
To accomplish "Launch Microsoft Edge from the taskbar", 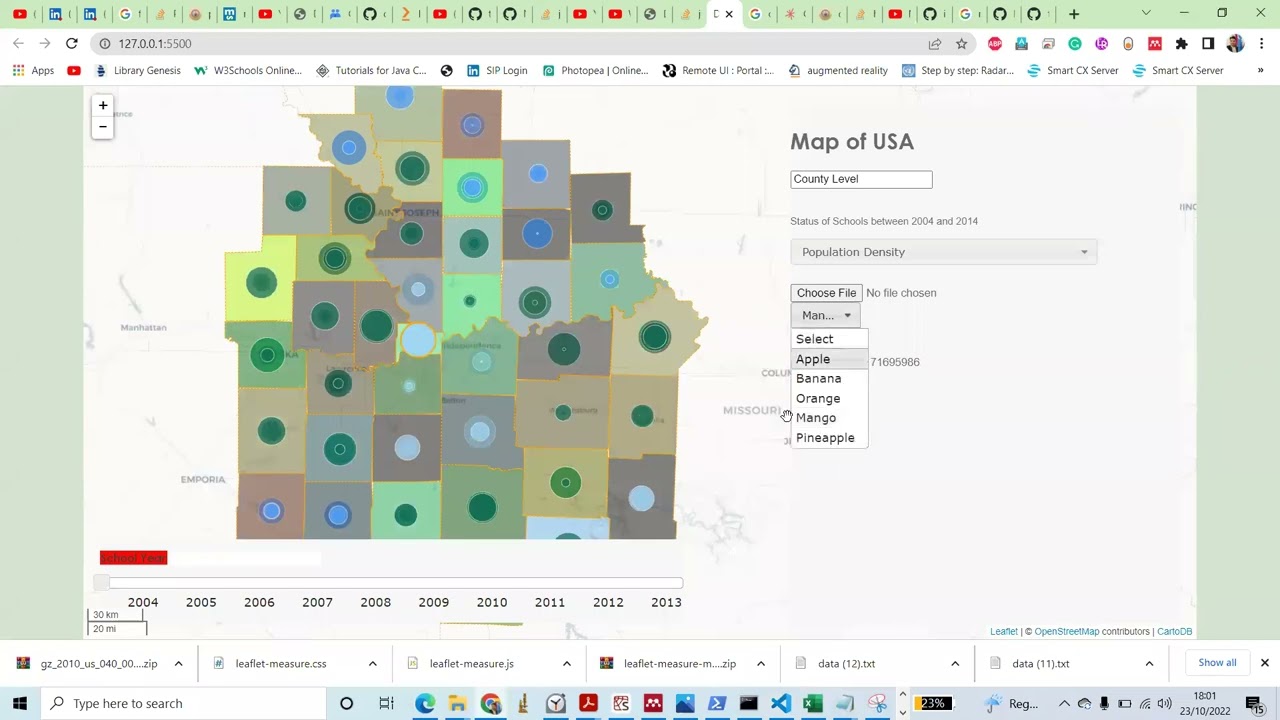I will [425, 704].
